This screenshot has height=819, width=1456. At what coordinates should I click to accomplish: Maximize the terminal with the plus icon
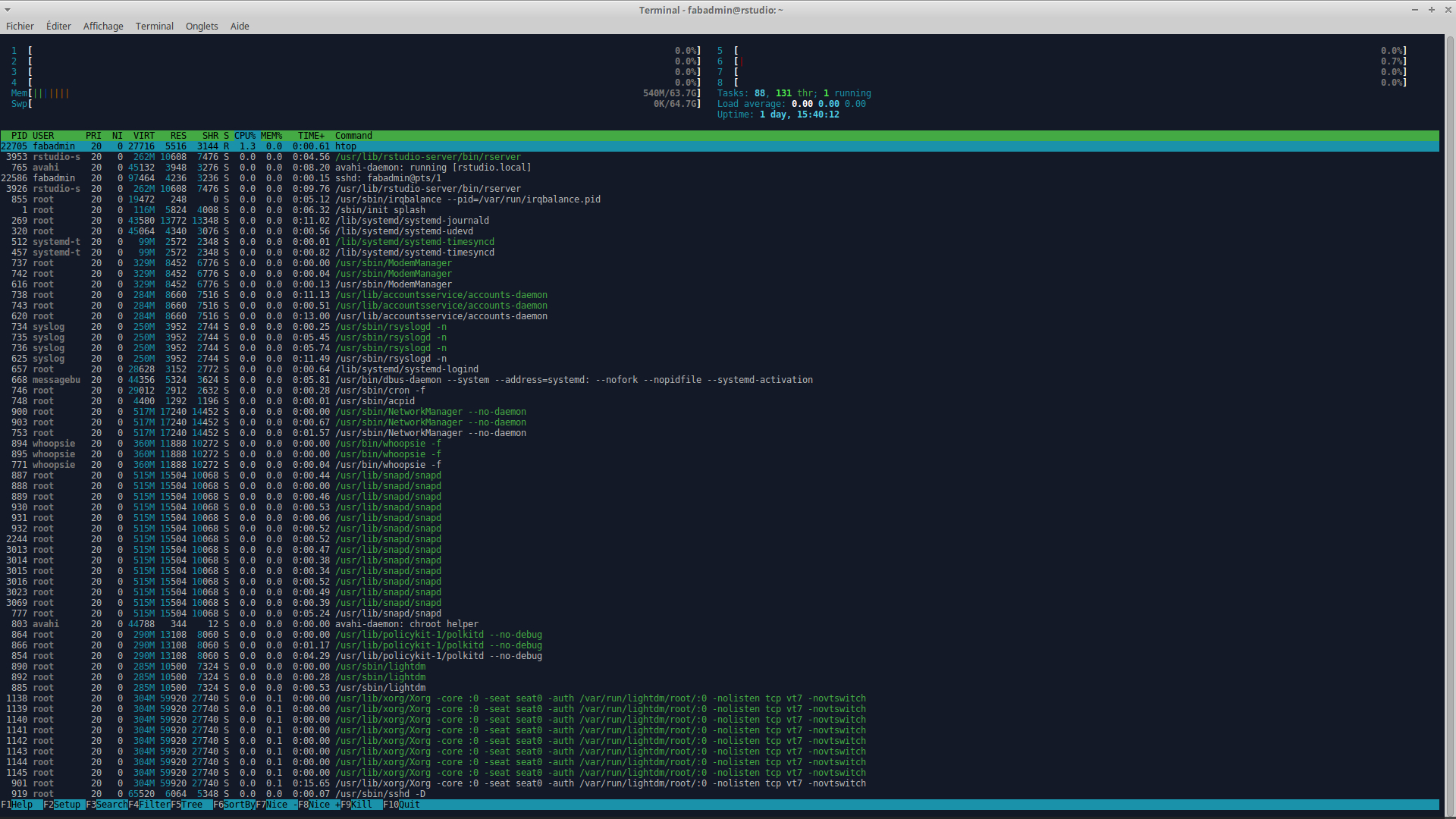point(1432,10)
